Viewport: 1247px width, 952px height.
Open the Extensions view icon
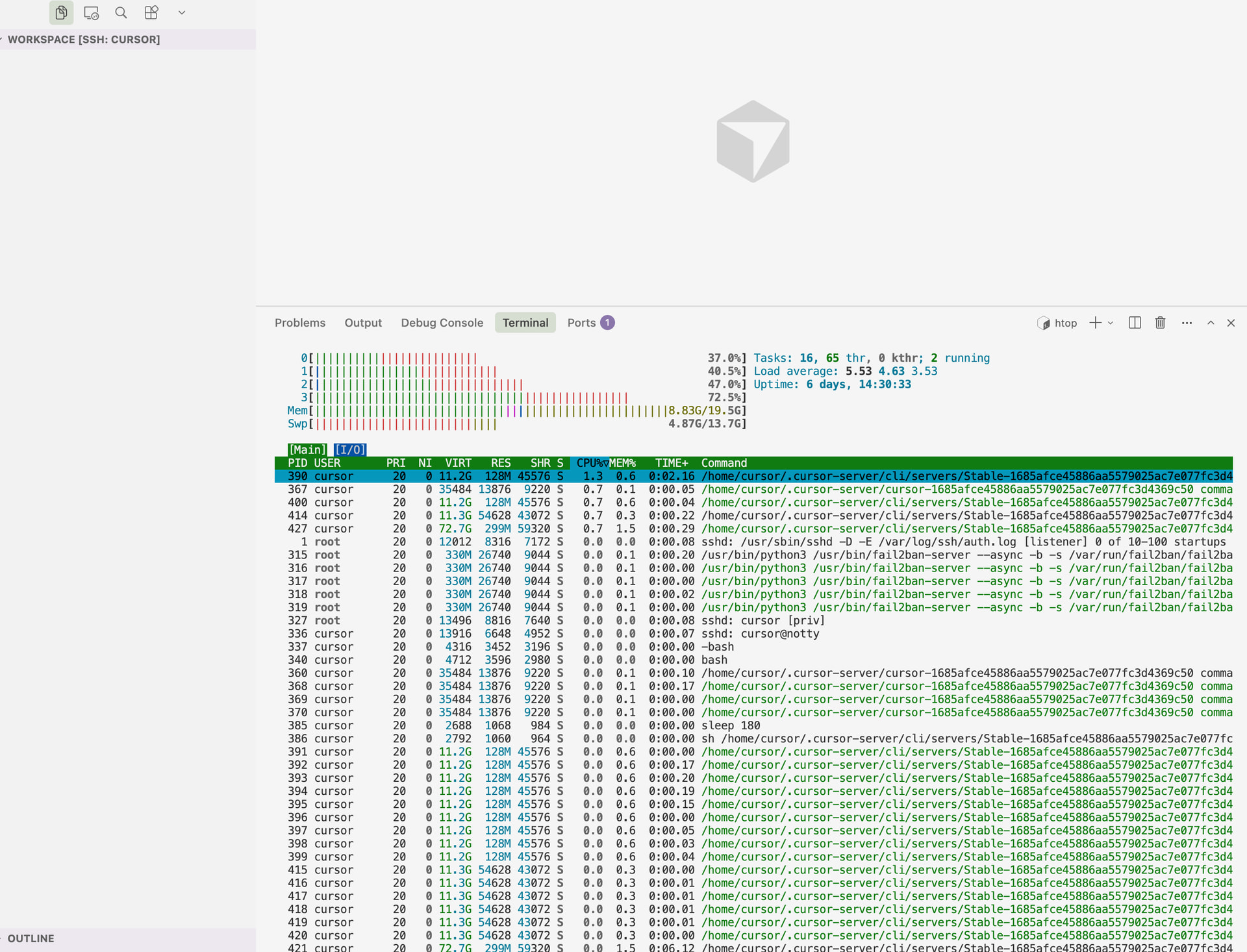coord(151,12)
